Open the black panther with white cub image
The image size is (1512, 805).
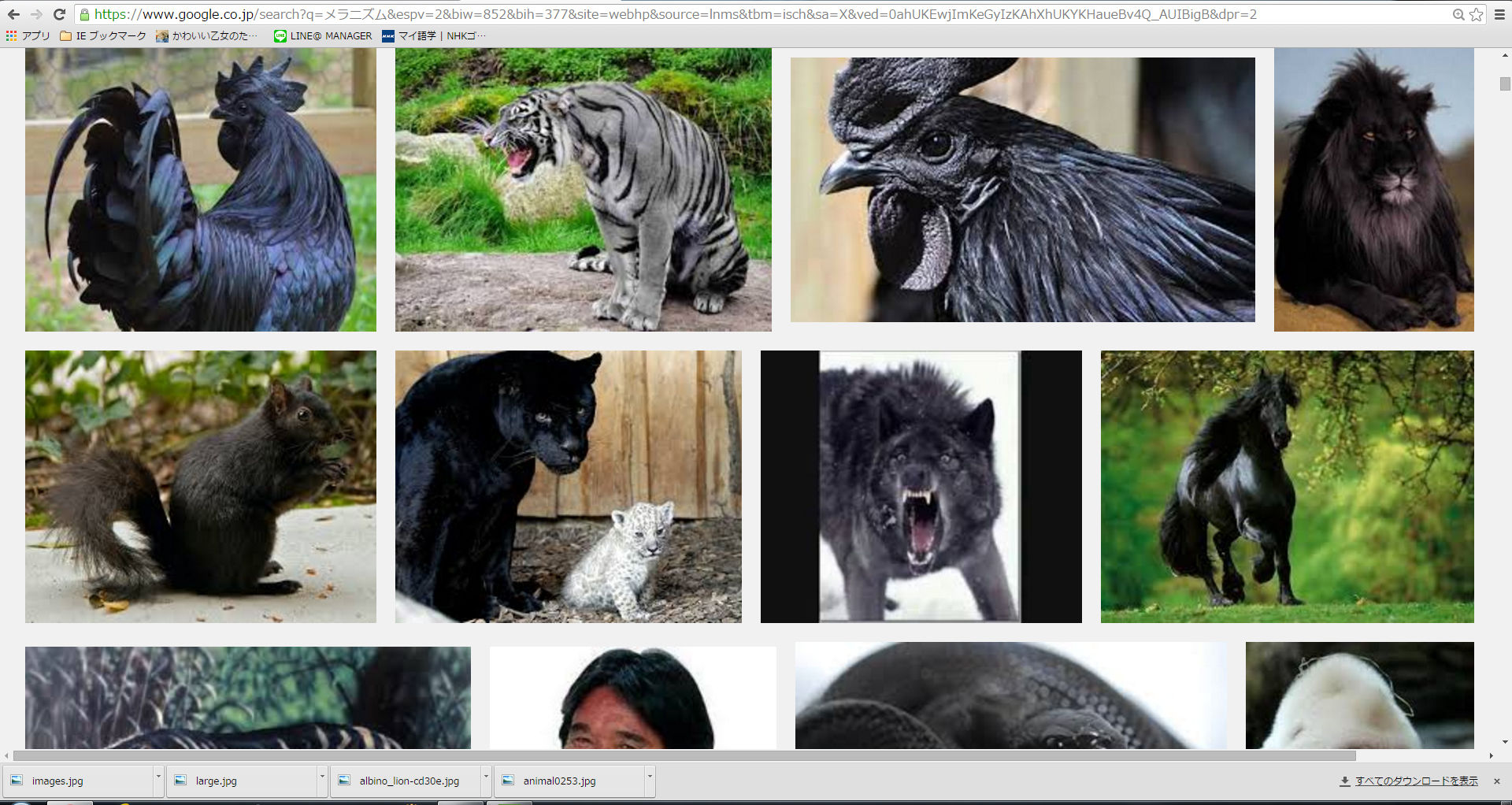[x=569, y=487]
